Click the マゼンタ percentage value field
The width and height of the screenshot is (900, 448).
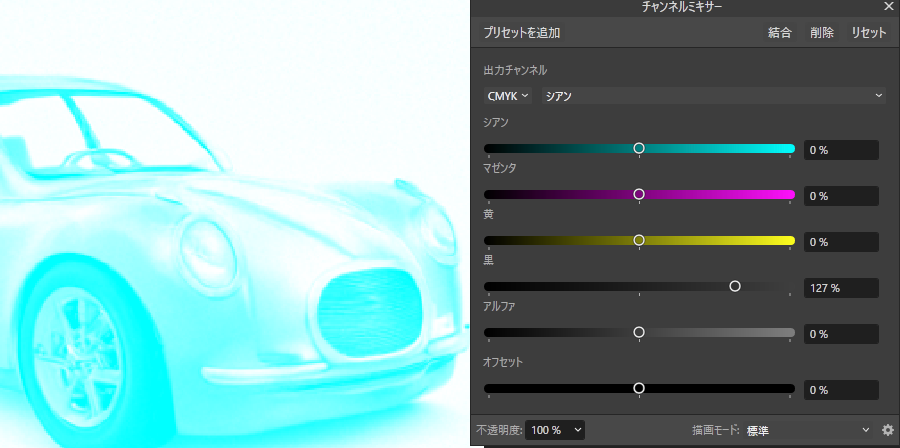tap(841, 196)
